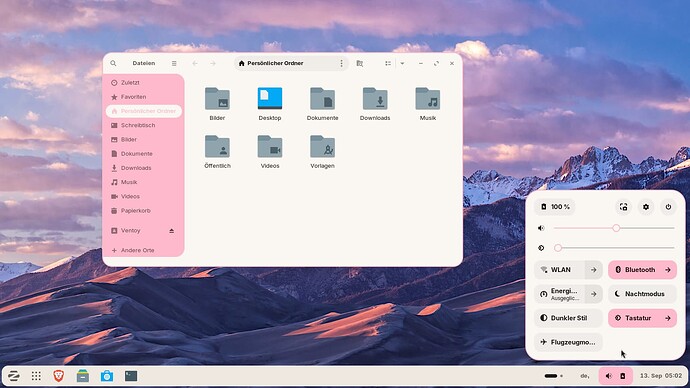690x388 pixels.
Task: Expand Tastatur options arrow
Action: (x=668, y=318)
